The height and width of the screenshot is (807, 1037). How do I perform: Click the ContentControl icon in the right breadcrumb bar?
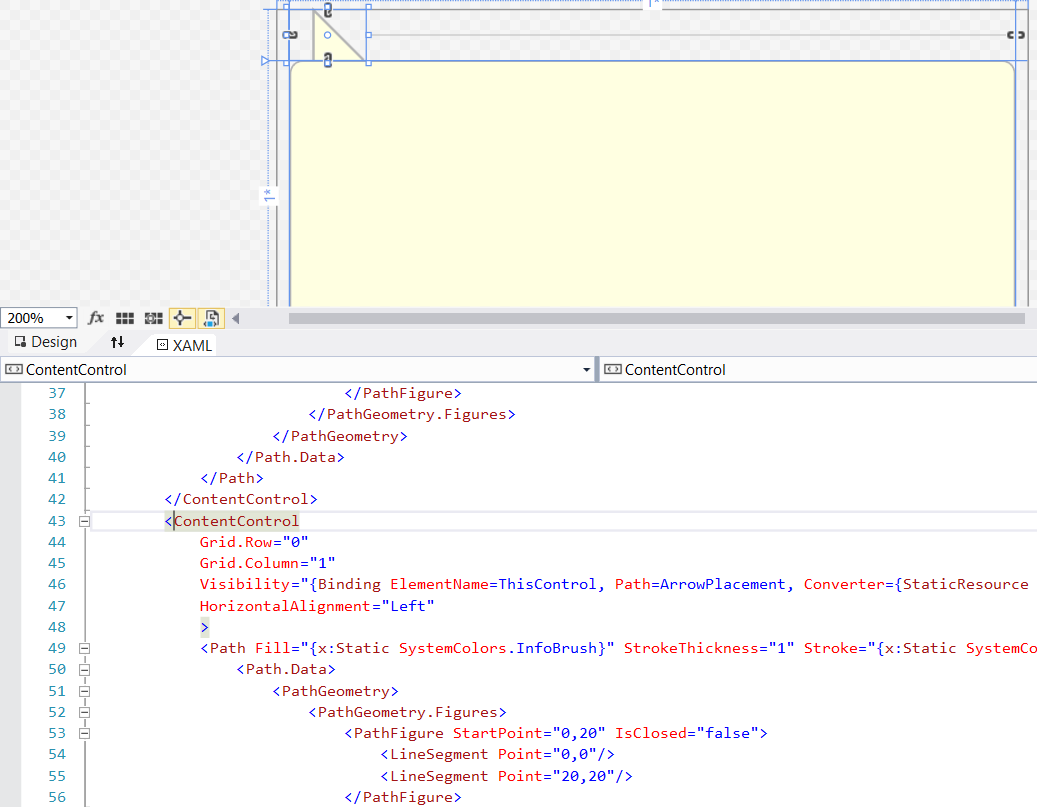pos(613,369)
